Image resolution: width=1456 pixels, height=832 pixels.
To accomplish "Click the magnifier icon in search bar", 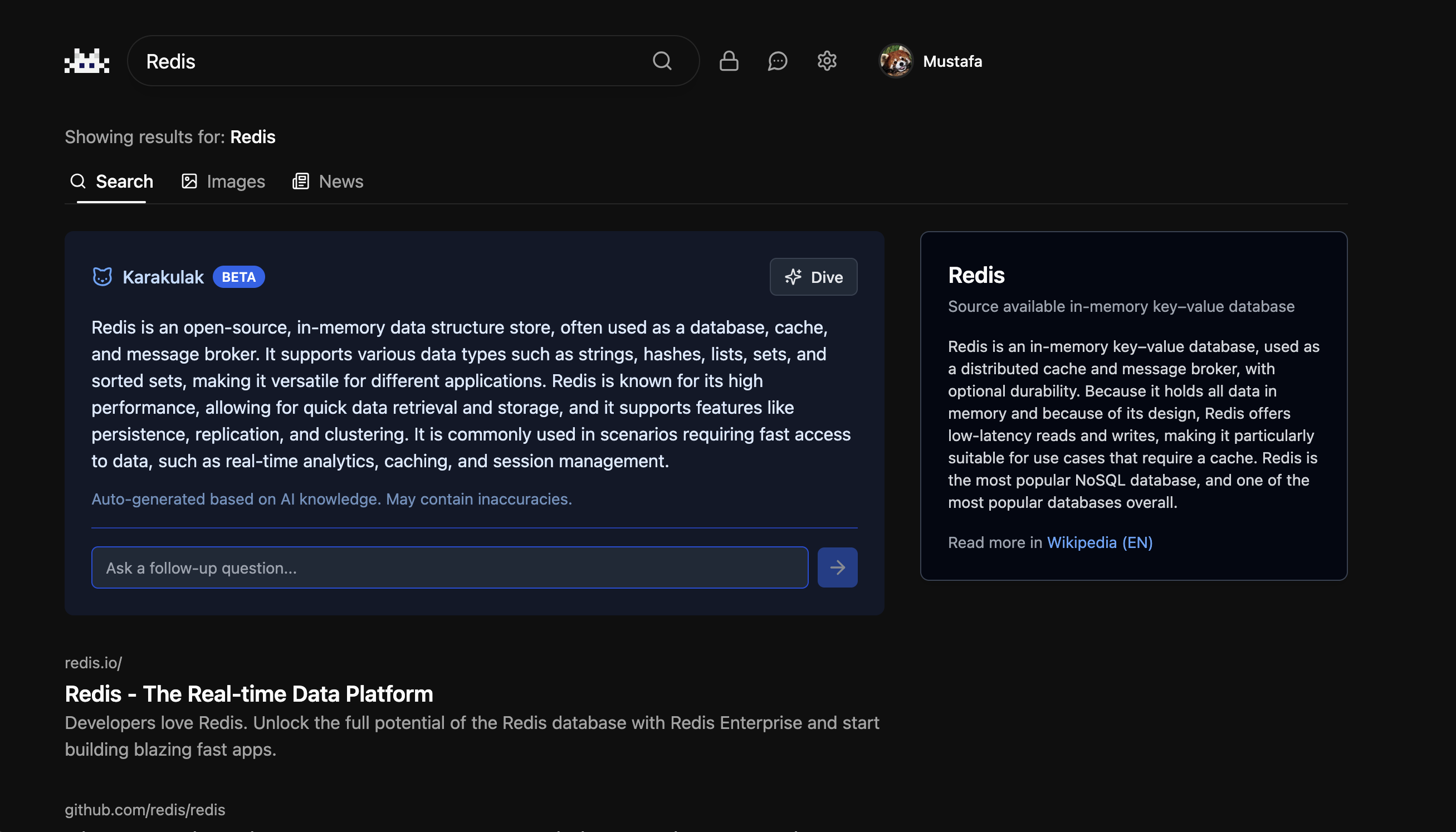I will click(662, 61).
